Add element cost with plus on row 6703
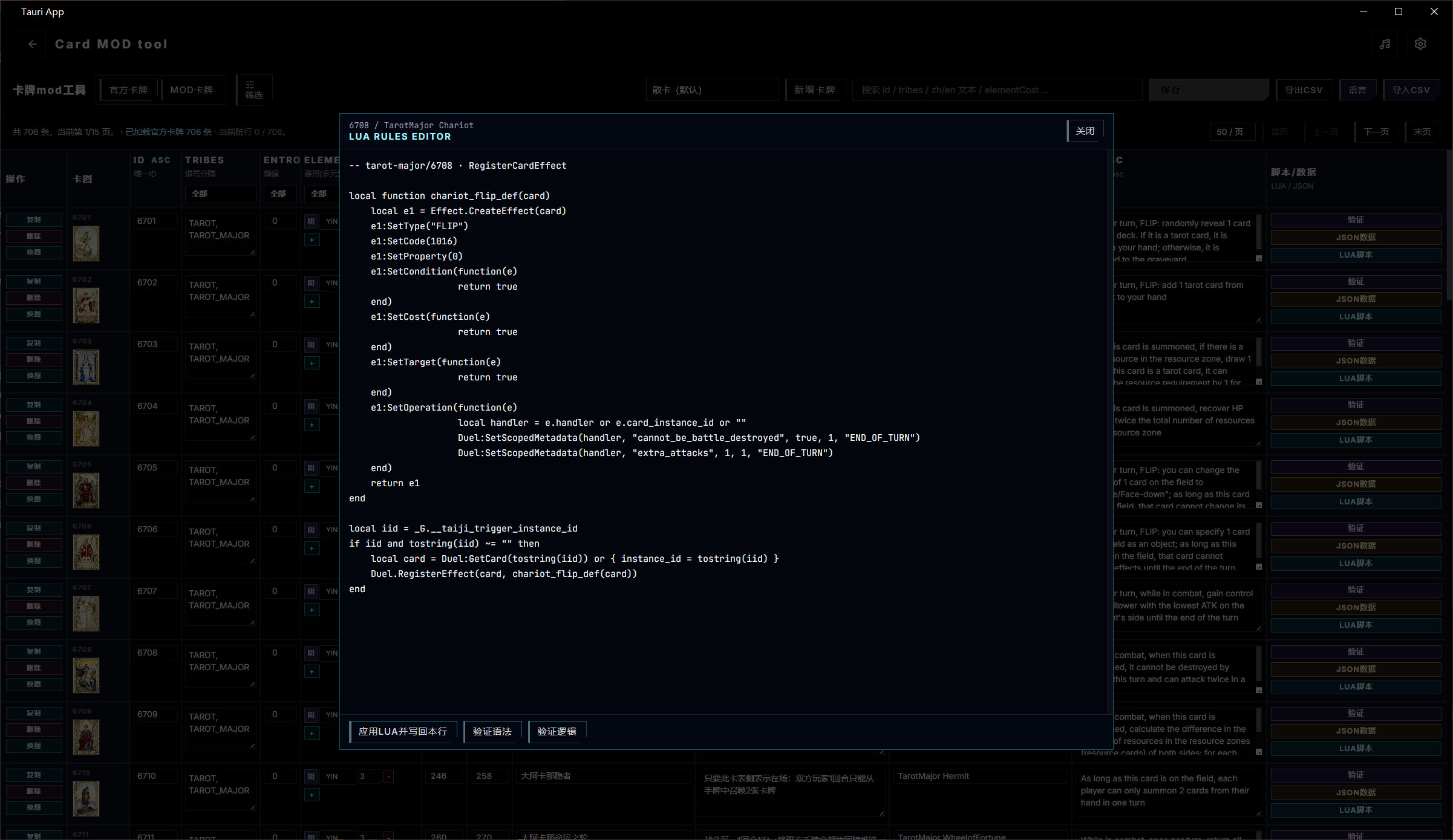The image size is (1453, 840). [312, 363]
